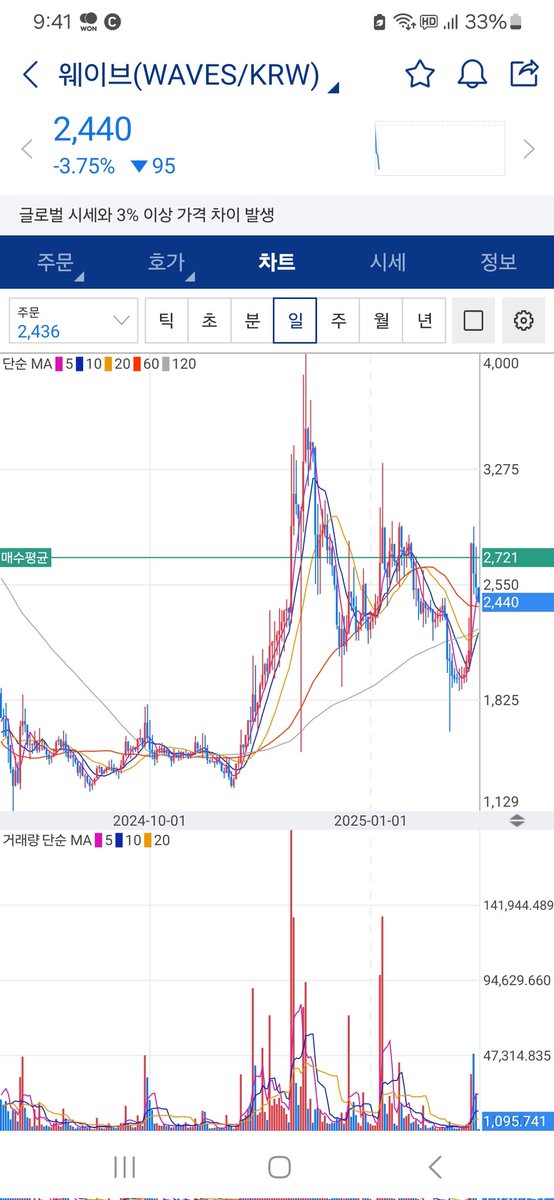Viewport: 554px width, 1200px height.
Task: Toggle fullscreen chart square icon
Action: pyautogui.click(x=474, y=321)
